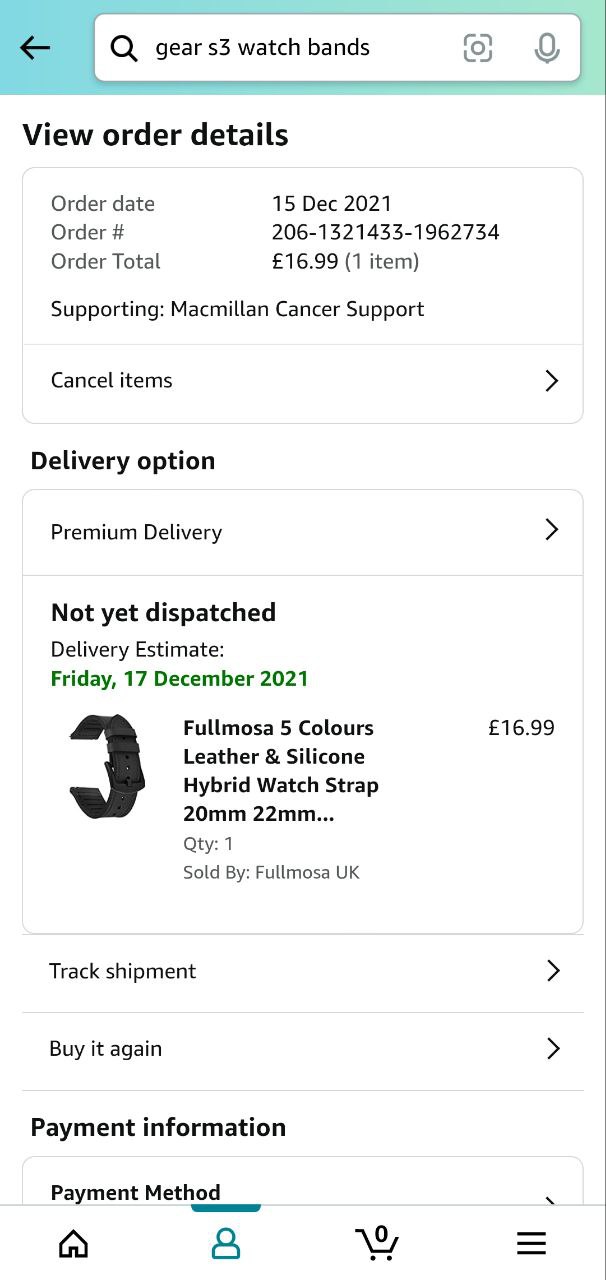The image size is (606, 1280).
Task: Tap the microphone voice search icon
Action: [546, 48]
